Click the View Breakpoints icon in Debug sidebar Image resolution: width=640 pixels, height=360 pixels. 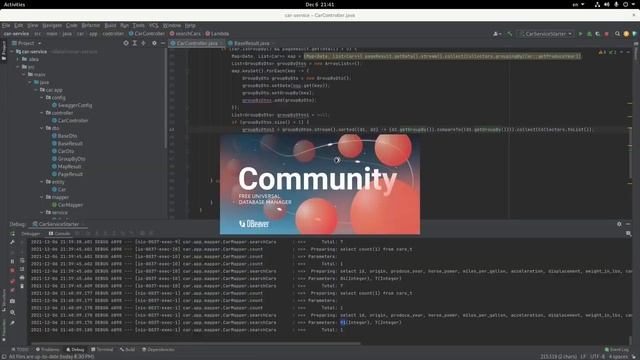coord(13,281)
